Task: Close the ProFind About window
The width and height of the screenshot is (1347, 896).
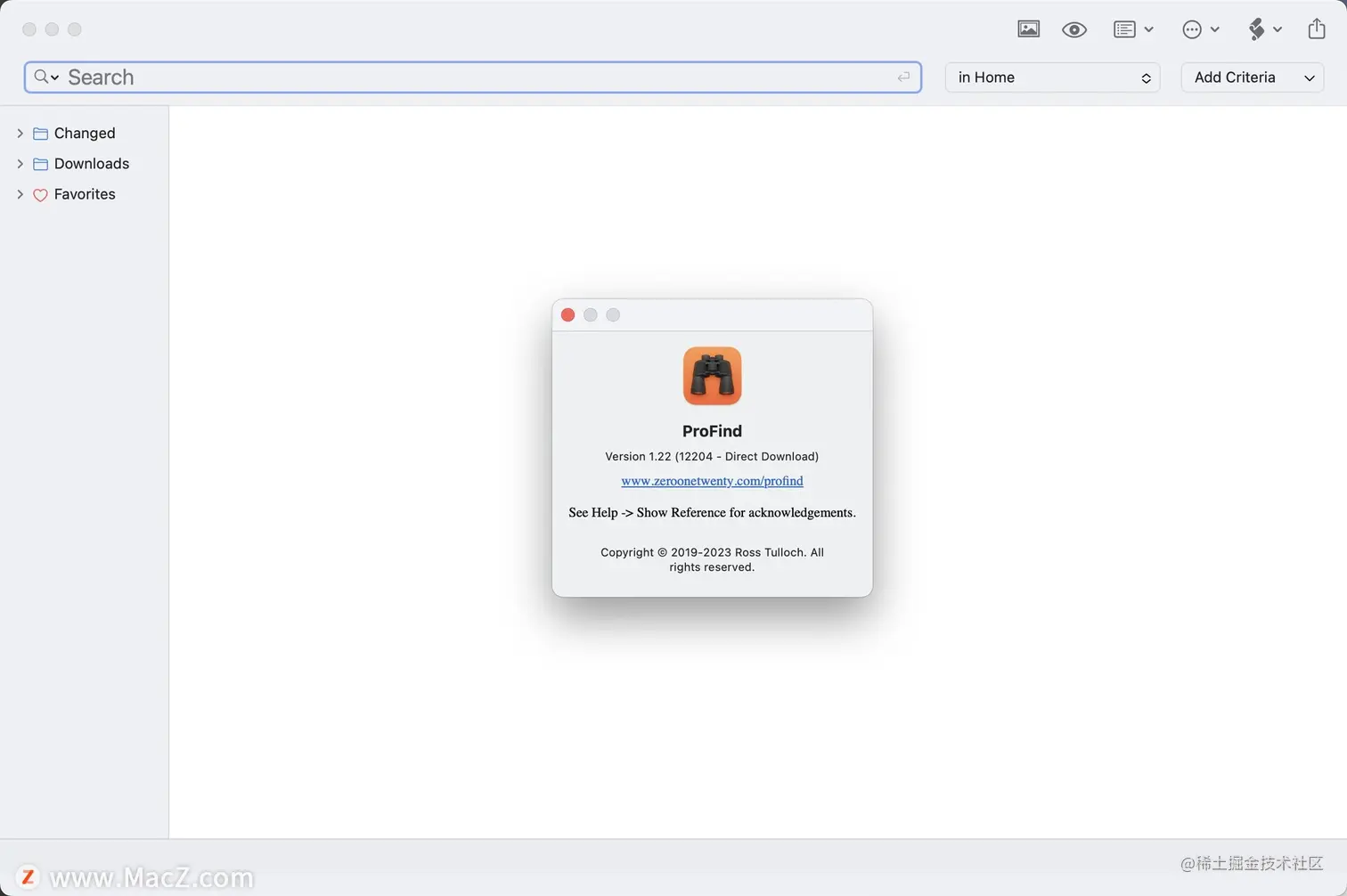Action: click(x=567, y=315)
